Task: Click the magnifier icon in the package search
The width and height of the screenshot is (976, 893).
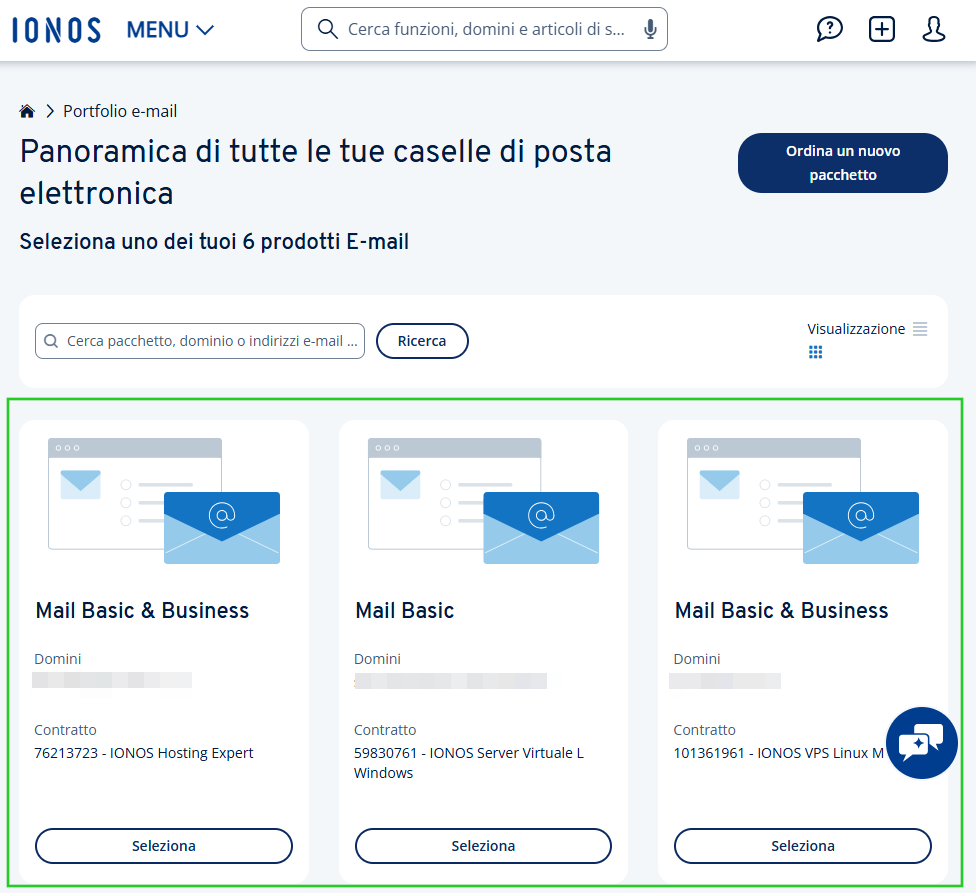Action: 50,341
